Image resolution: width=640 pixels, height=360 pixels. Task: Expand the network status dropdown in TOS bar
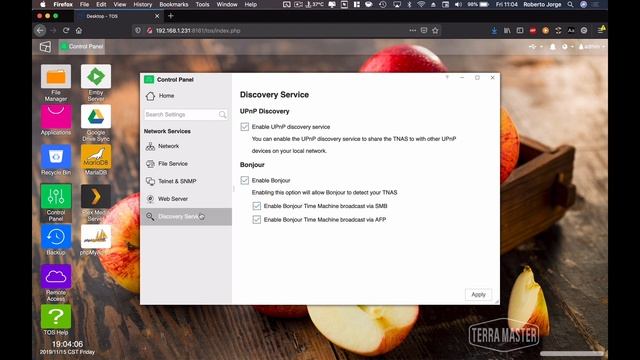point(536,47)
